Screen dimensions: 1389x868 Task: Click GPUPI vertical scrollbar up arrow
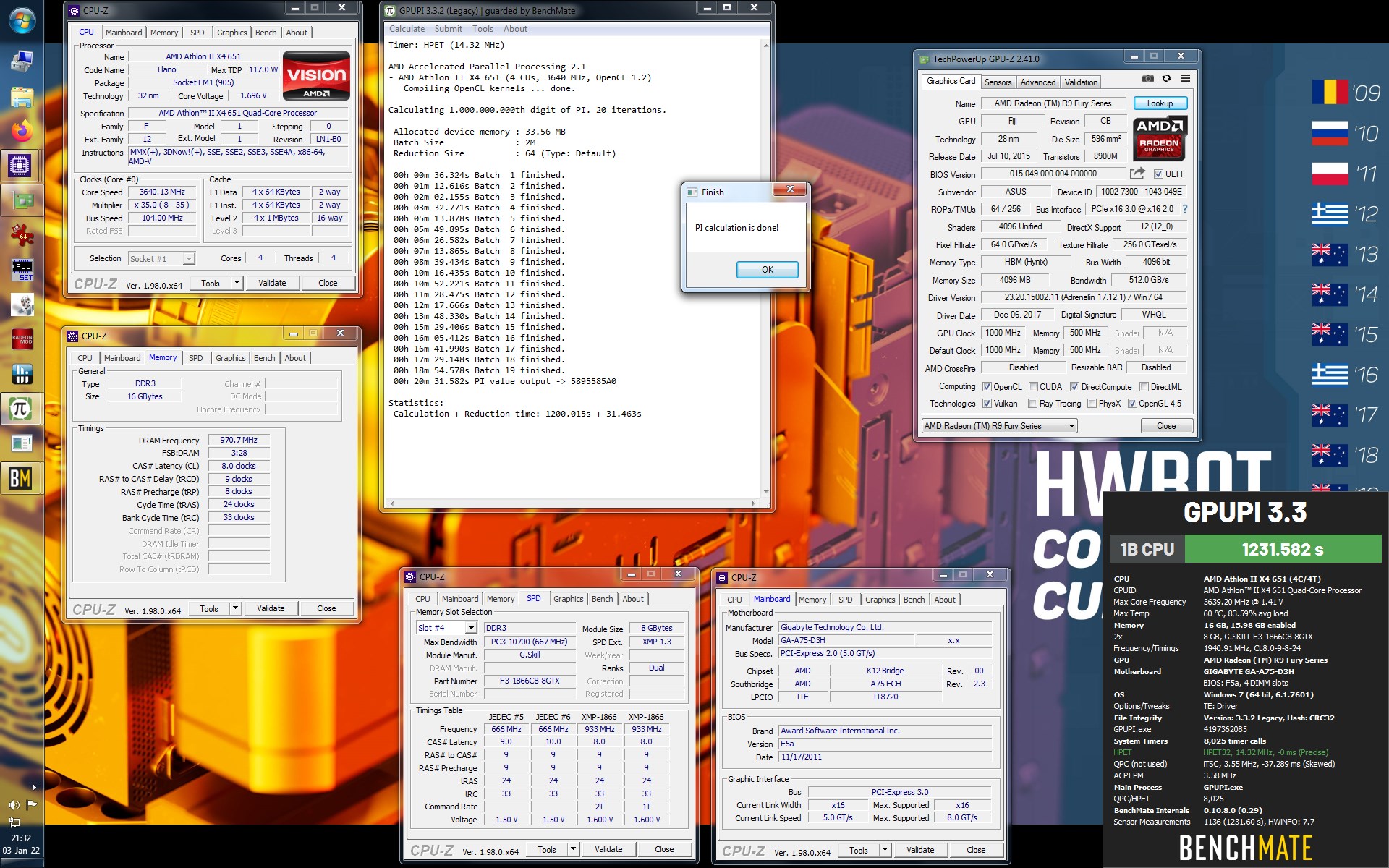pyautogui.click(x=765, y=45)
